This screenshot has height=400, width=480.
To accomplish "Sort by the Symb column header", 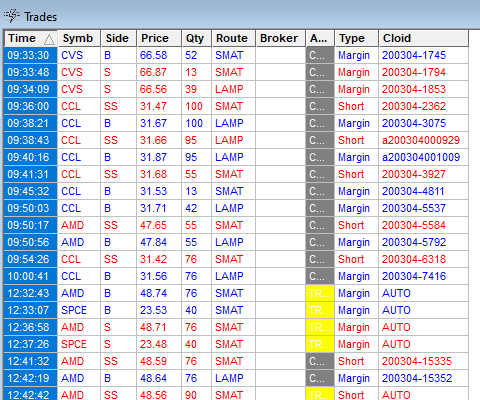I will 79,38.
